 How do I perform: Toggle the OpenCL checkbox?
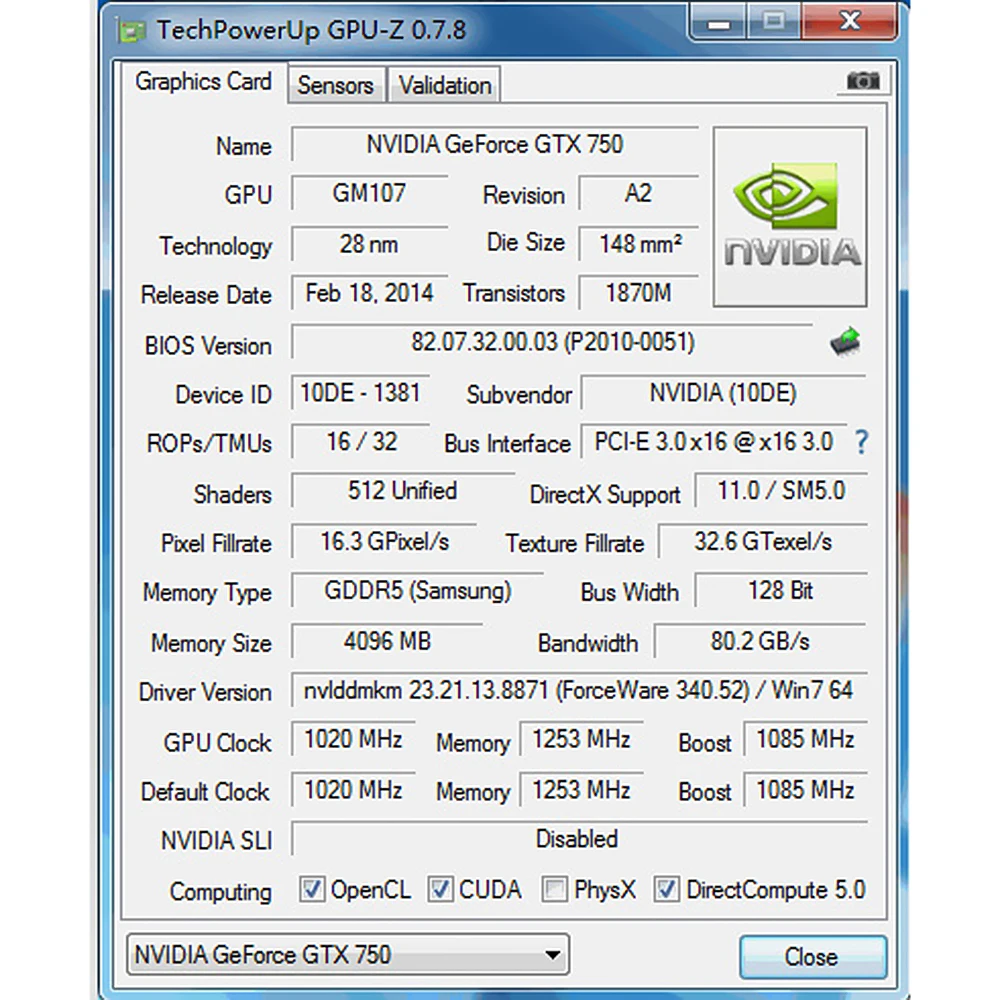coord(312,889)
